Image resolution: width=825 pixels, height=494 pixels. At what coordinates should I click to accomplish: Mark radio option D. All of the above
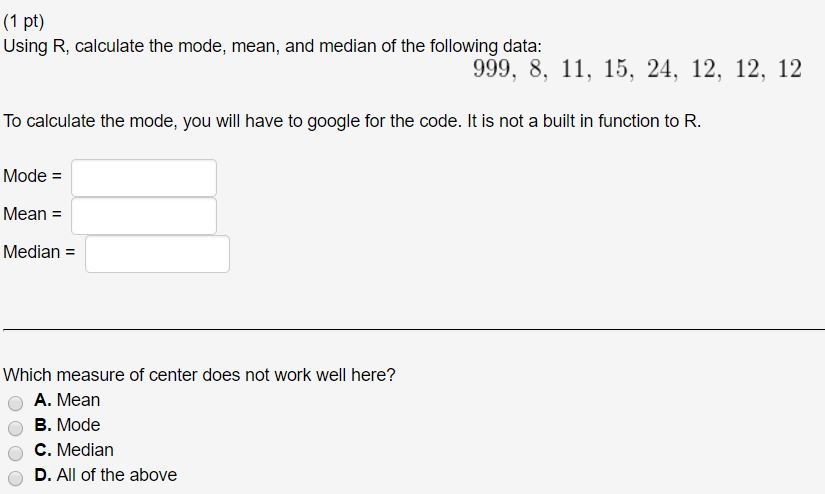coord(15,478)
